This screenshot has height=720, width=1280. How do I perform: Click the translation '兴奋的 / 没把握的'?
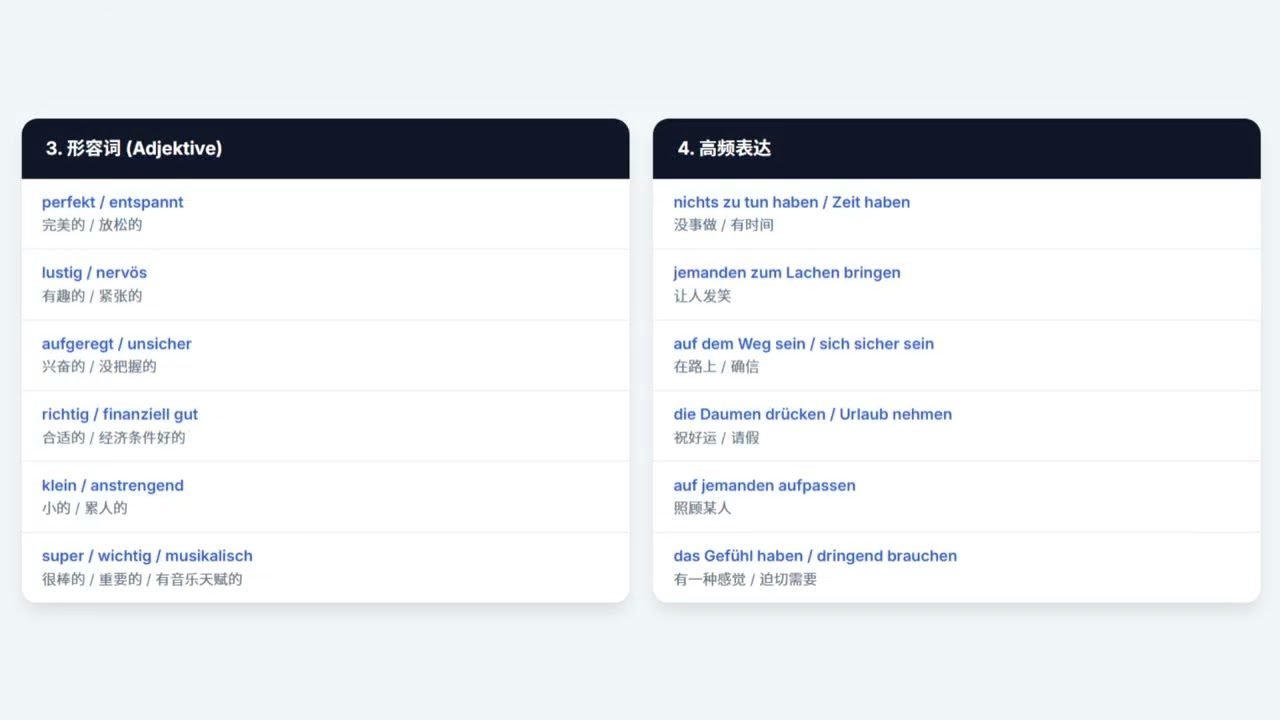point(99,367)
